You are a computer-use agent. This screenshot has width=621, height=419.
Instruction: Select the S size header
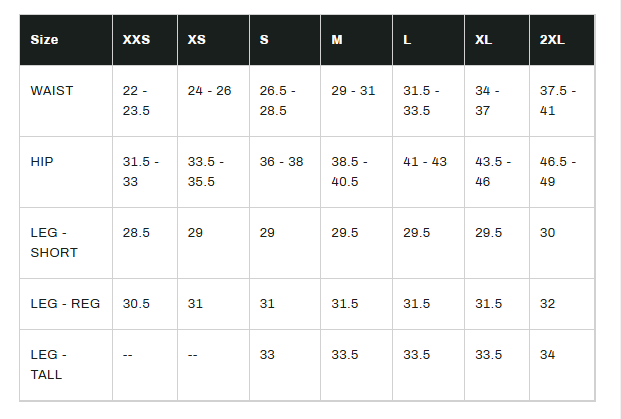(264, 40)
